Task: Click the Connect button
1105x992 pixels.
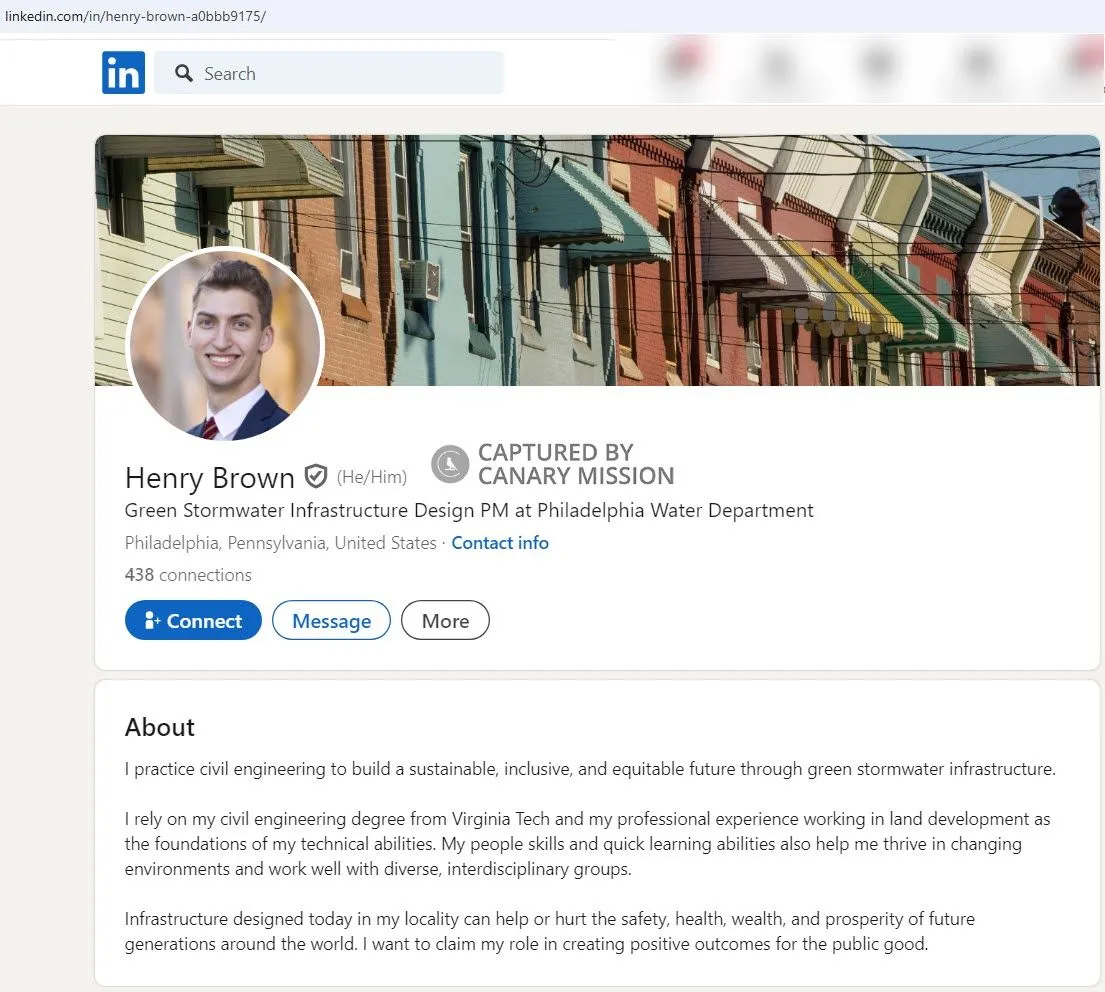Action: pyautogui.click(x=193, y=620)
